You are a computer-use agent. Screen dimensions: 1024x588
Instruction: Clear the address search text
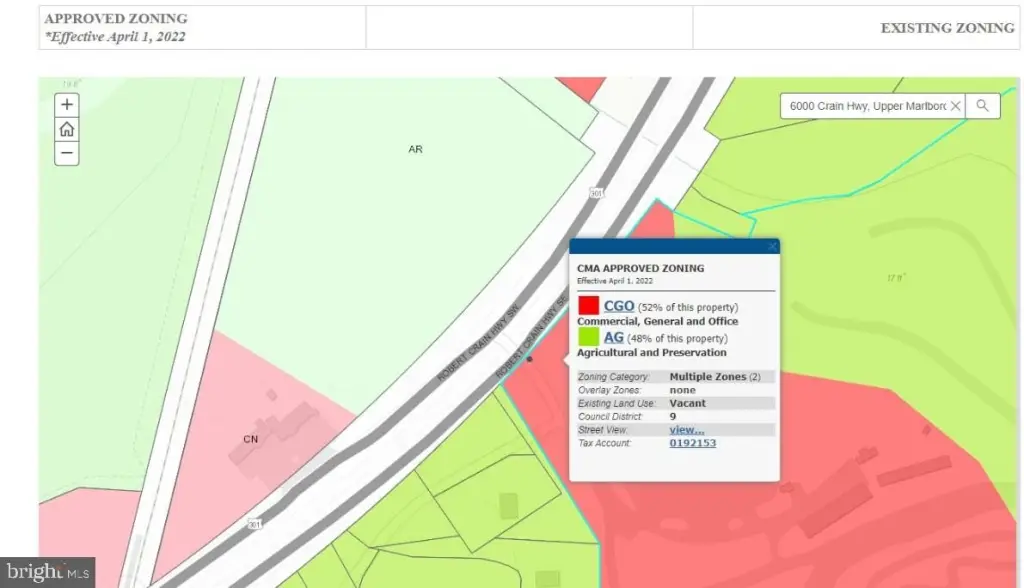pos(955,106)
